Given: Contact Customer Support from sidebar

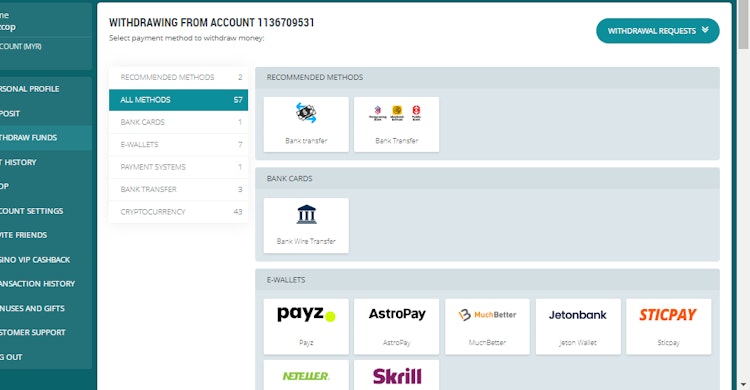Looking at the screenshot, I should pos(46,333).
